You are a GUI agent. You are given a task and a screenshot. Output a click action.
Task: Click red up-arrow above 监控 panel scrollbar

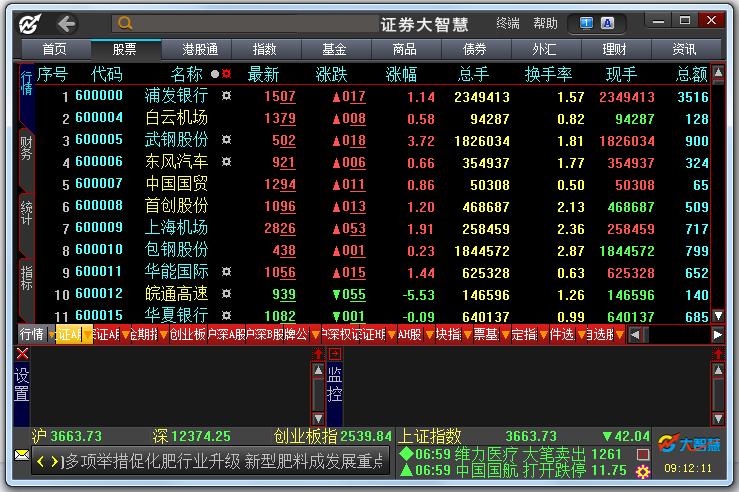[718, 354]
